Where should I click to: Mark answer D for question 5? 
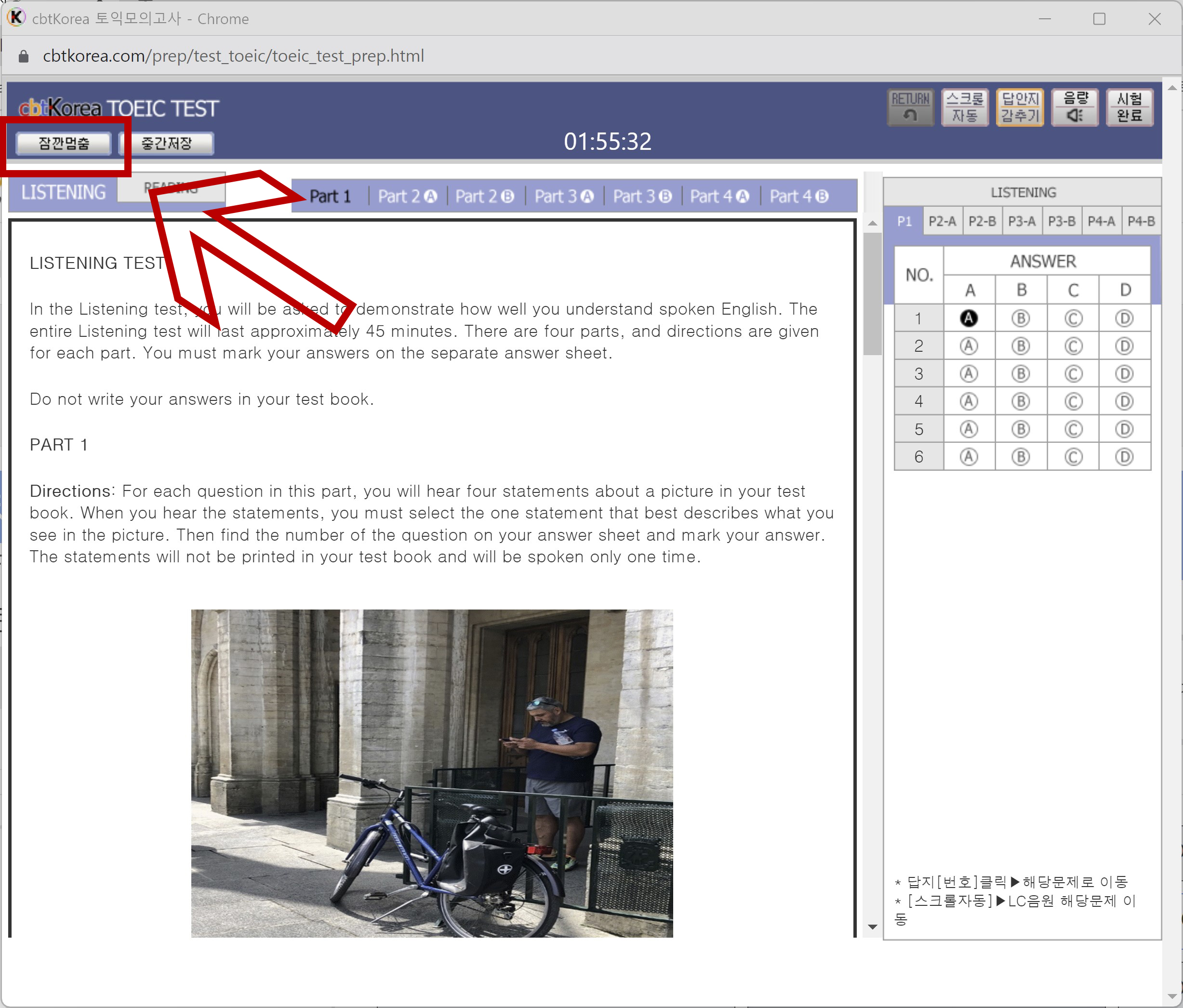click(1124, 429)
